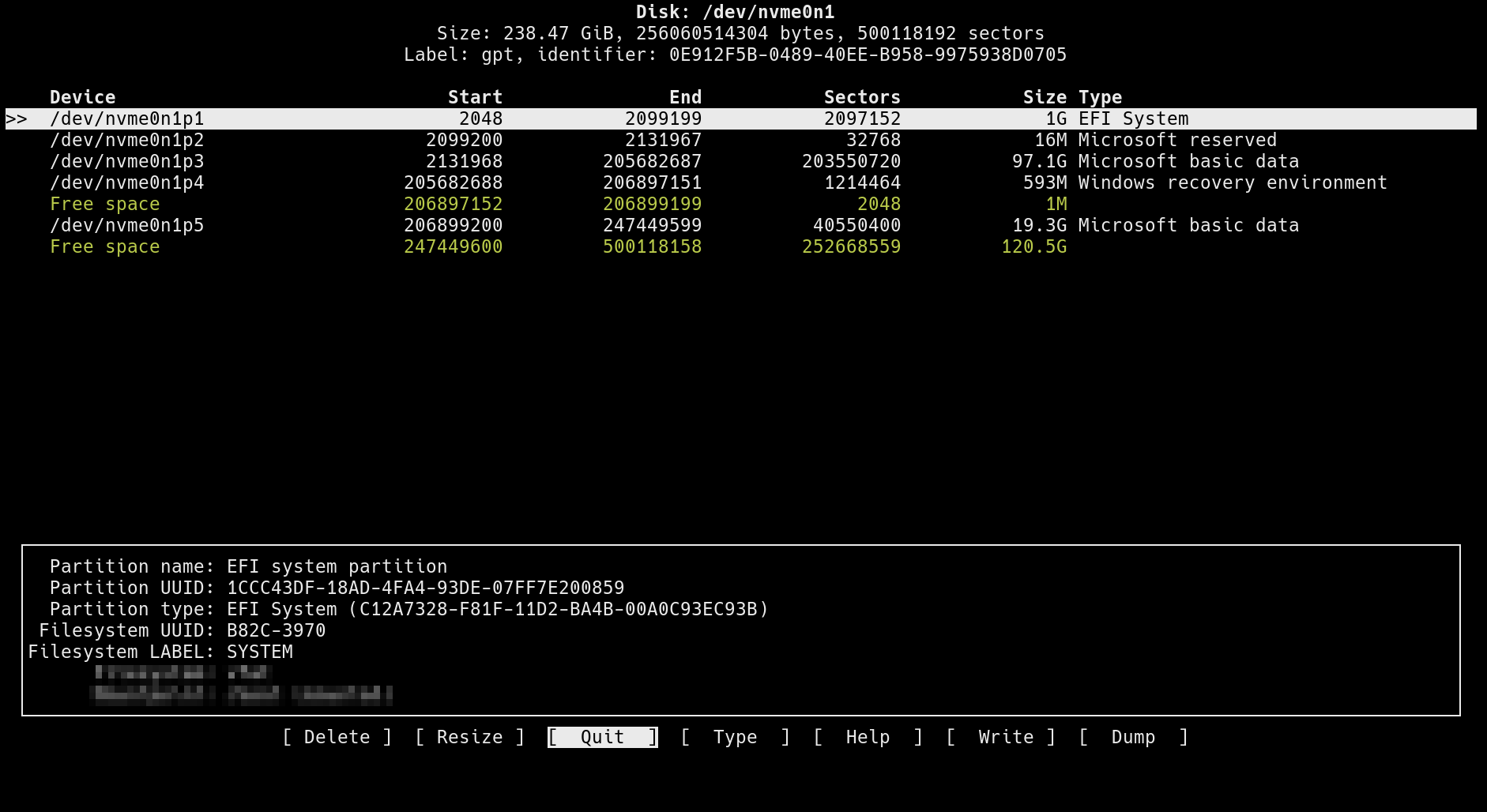Click the gpt label identifier line
The width and height of the screenshot is (1487, 812).
tap(735, 55)
